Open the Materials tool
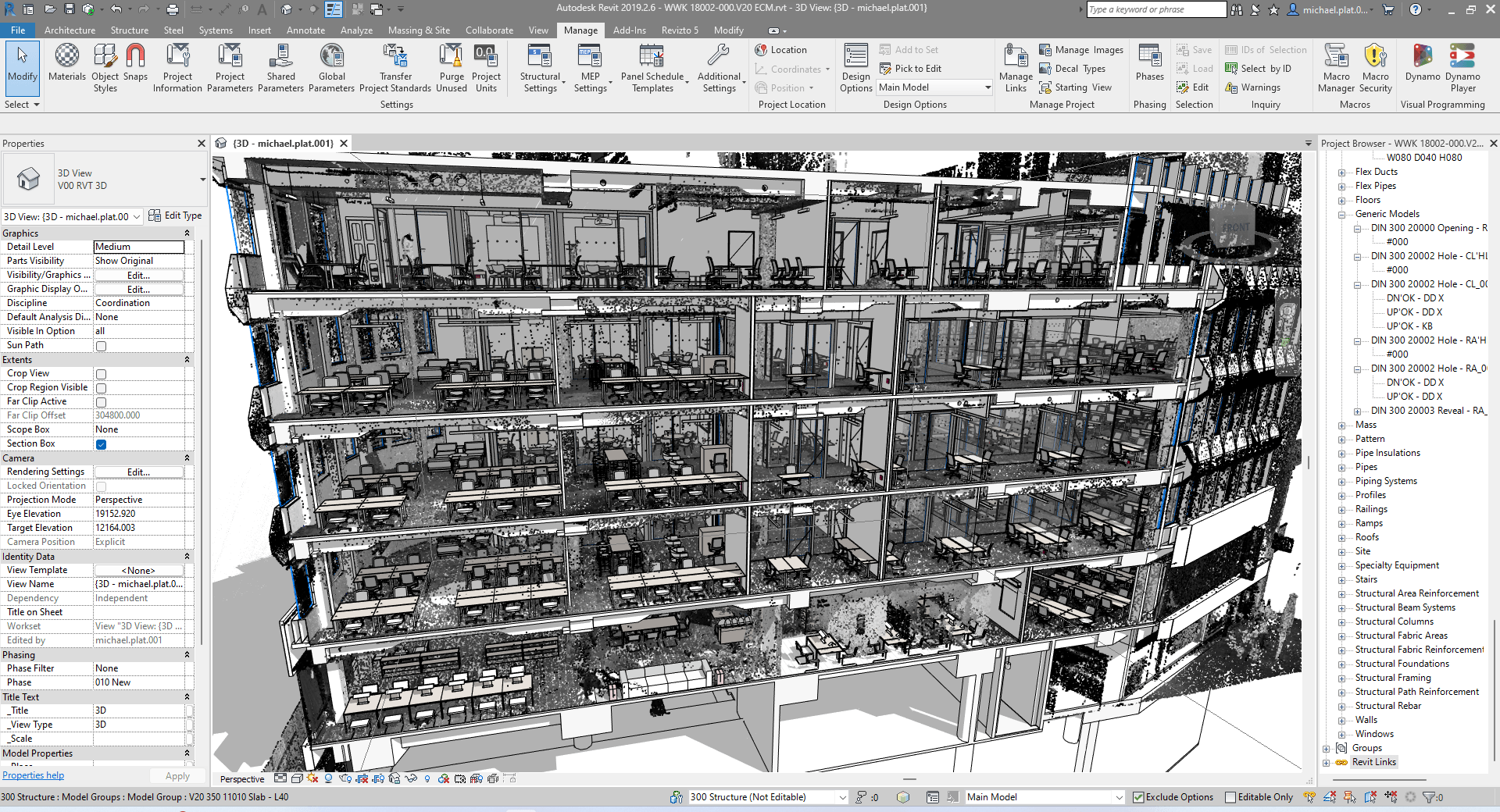Viewport: 1500px width, 812px height. pyautogui.click(x=67, y=62)
